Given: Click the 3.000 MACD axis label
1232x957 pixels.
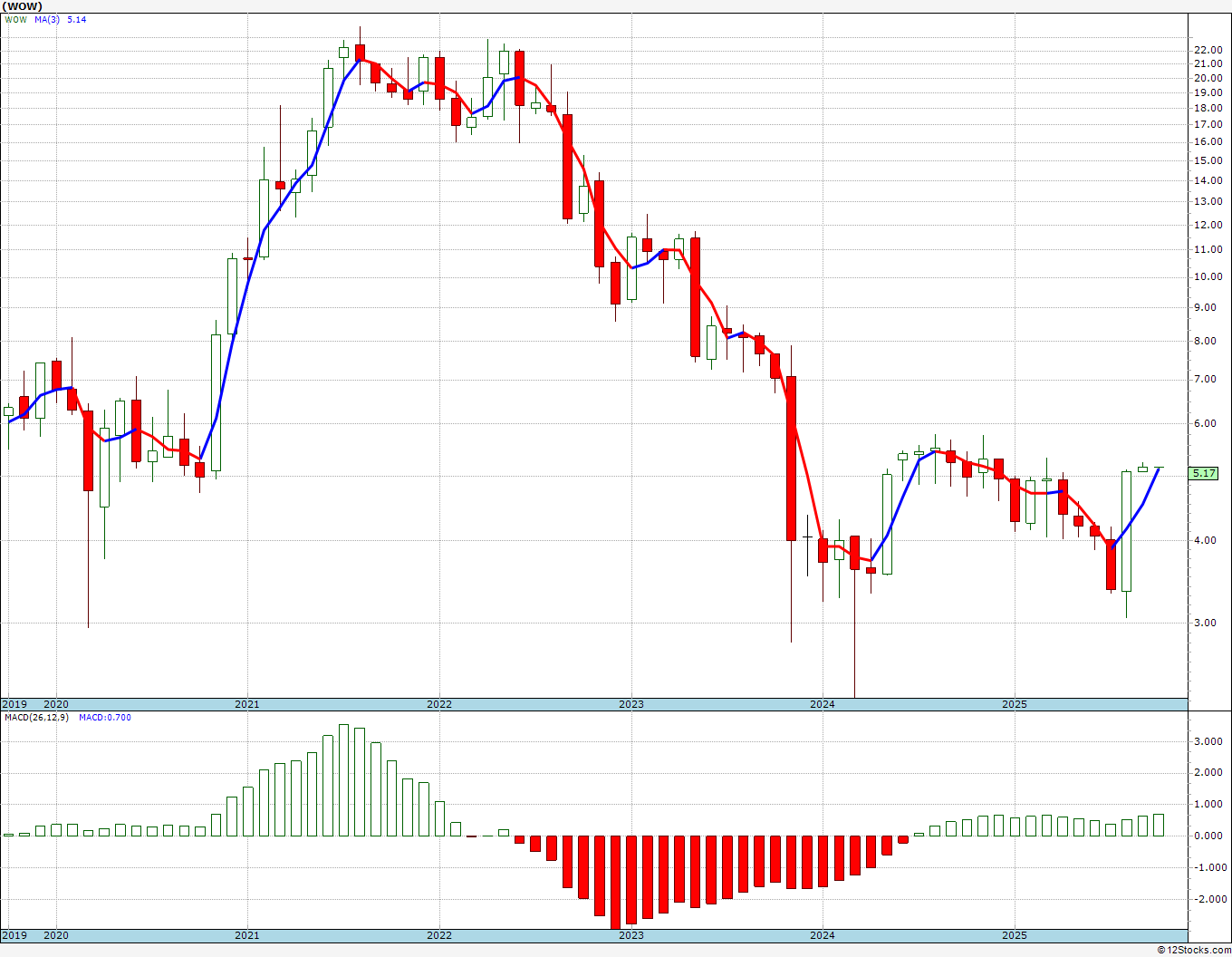Looking at the screenshot, I should (x=1208, y=741).
